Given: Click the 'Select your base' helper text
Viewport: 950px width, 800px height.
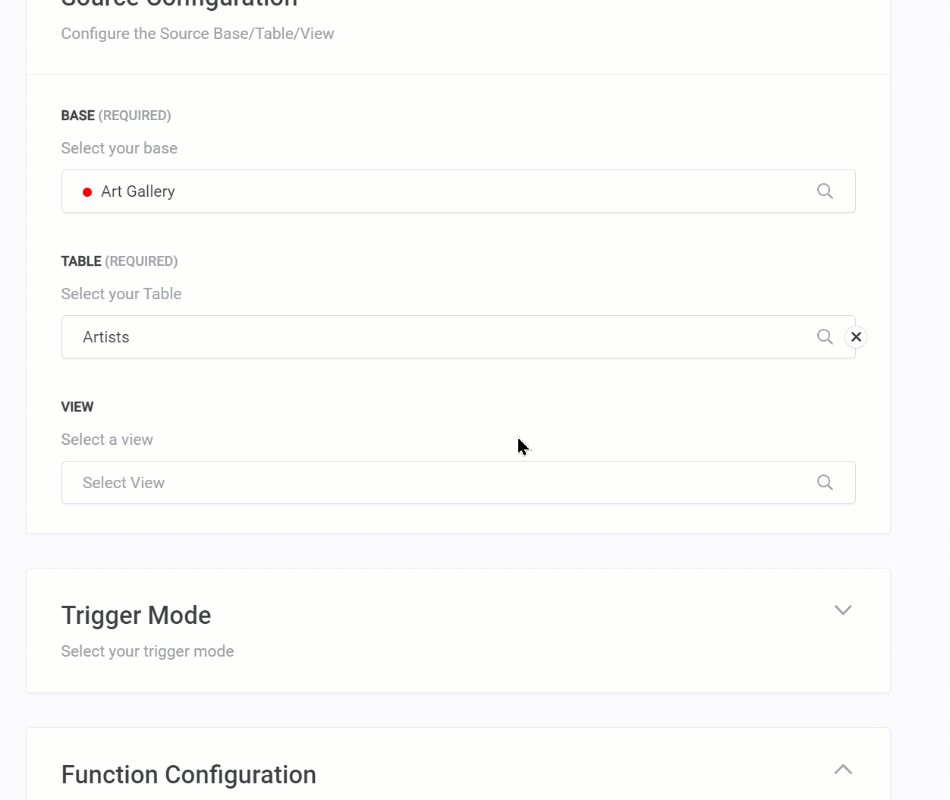Looking at the screenshot, I should (x=119, y=148).
